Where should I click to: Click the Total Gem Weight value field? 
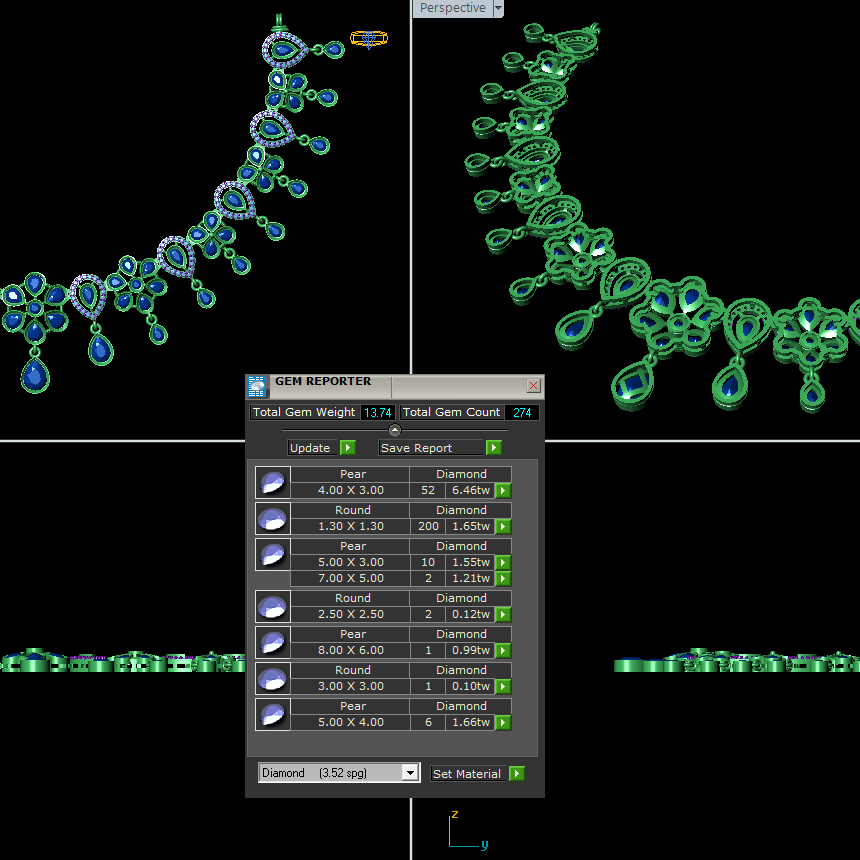pos(377,412)
